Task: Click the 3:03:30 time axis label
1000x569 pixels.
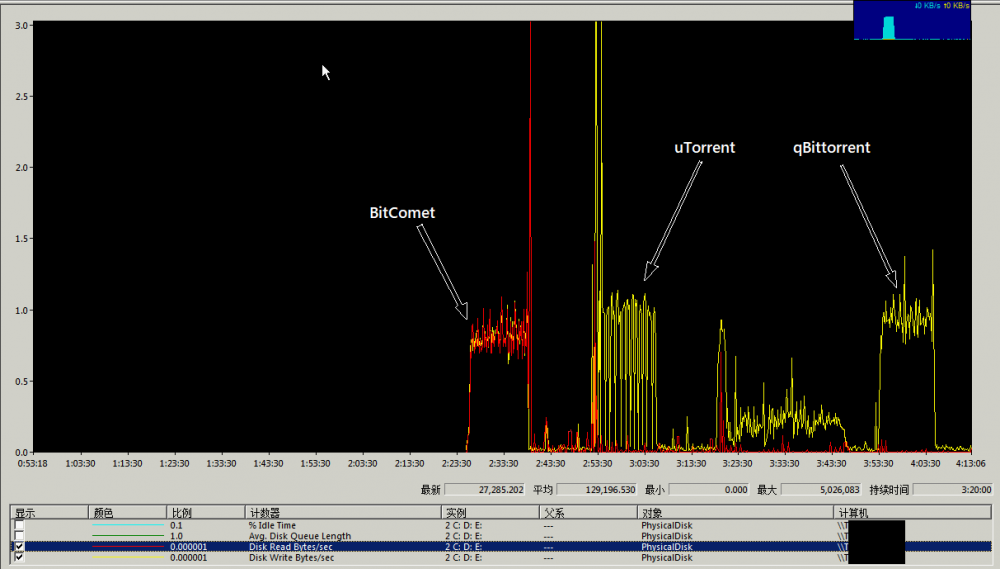Action: tap(644, 463)
